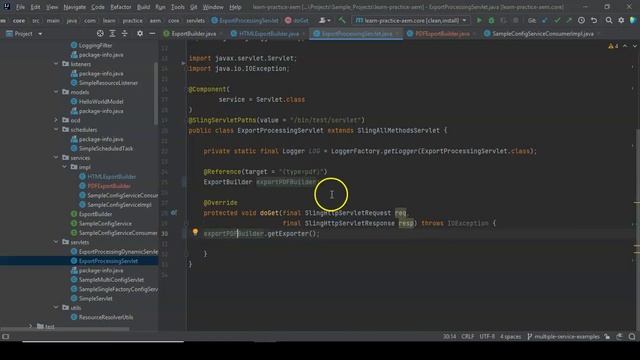The image size is (640, 360).
Task: Change 4 spaces indent setting
Action: [x=511, y=336]
